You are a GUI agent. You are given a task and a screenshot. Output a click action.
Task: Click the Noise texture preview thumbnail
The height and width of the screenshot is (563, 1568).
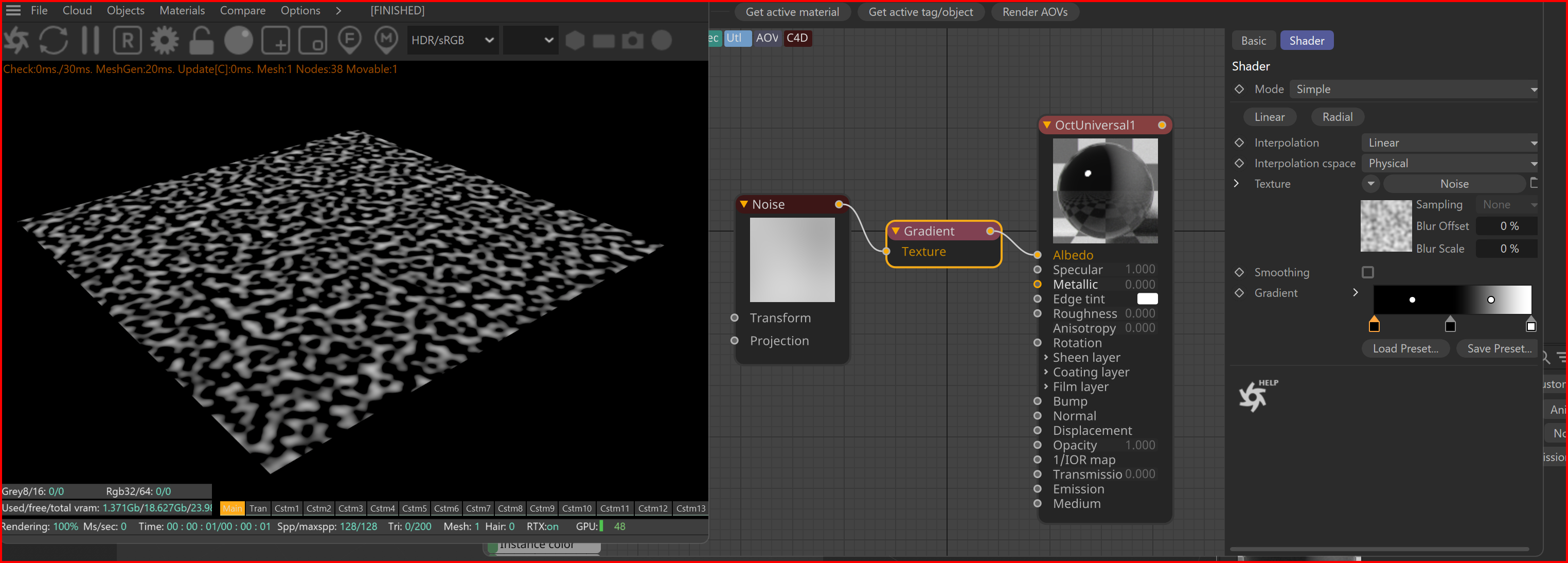(x=1385, y=226)
